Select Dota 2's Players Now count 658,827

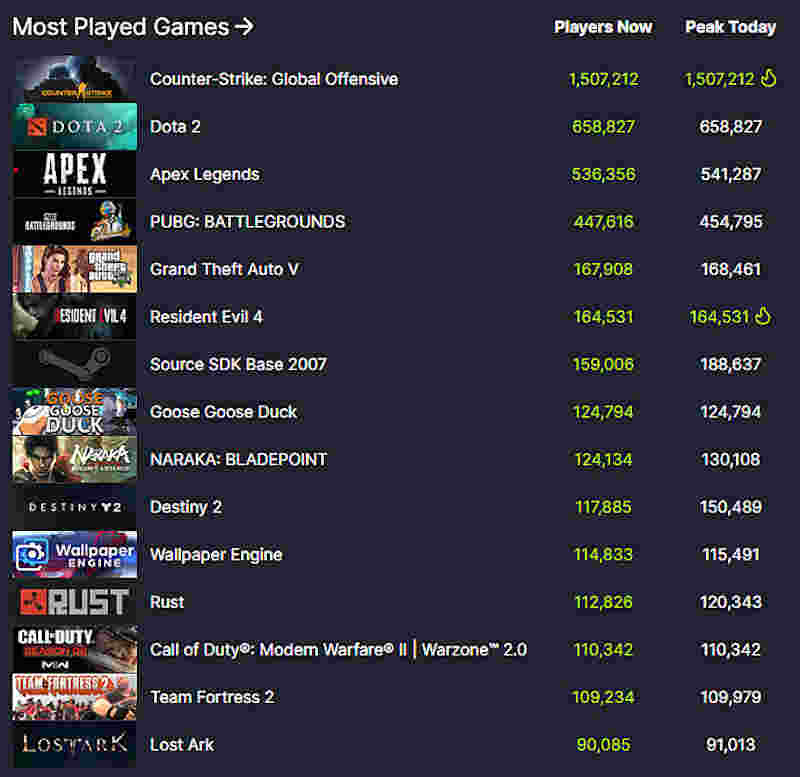coord(603,127)
